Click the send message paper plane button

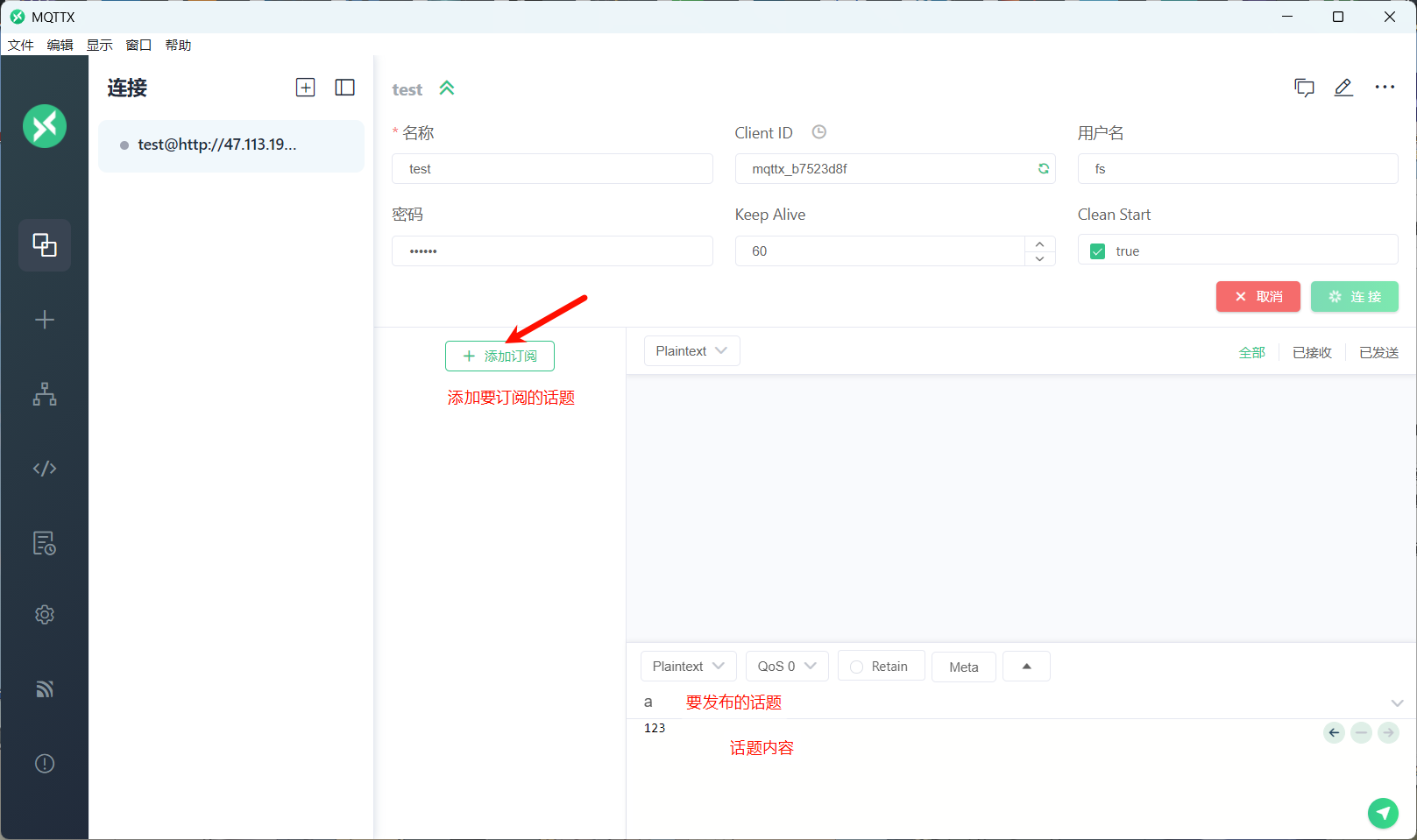click(1383, 813)
